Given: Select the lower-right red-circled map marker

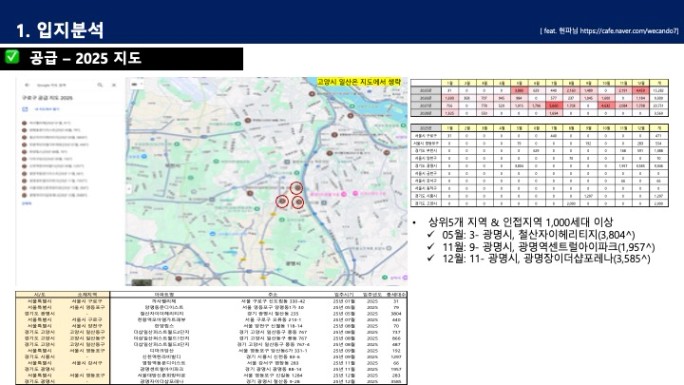Looking at the screenshot, I should click(x=298, y=202).
